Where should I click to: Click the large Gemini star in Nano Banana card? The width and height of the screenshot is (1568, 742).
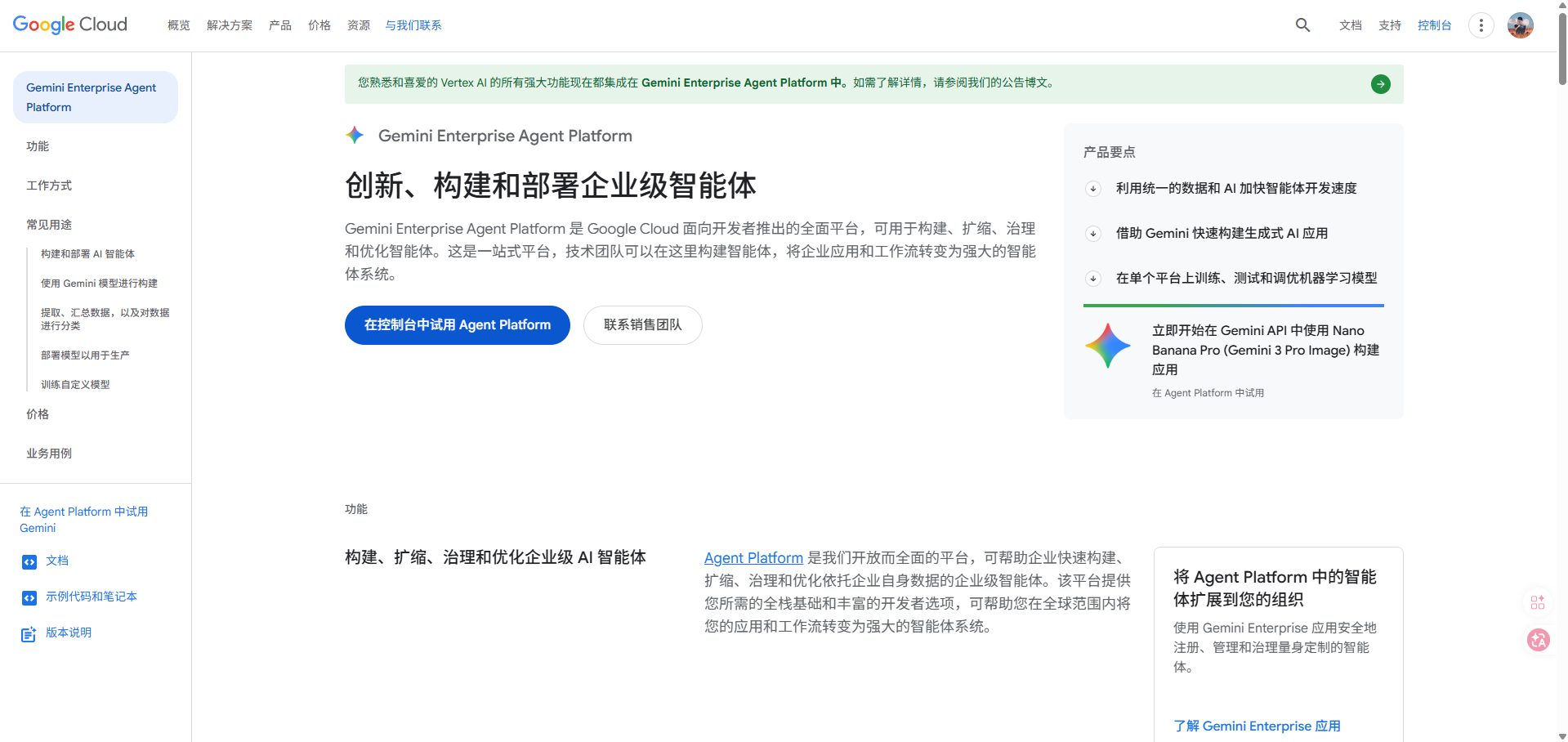pyautogui.click(x=1107, y=346)
